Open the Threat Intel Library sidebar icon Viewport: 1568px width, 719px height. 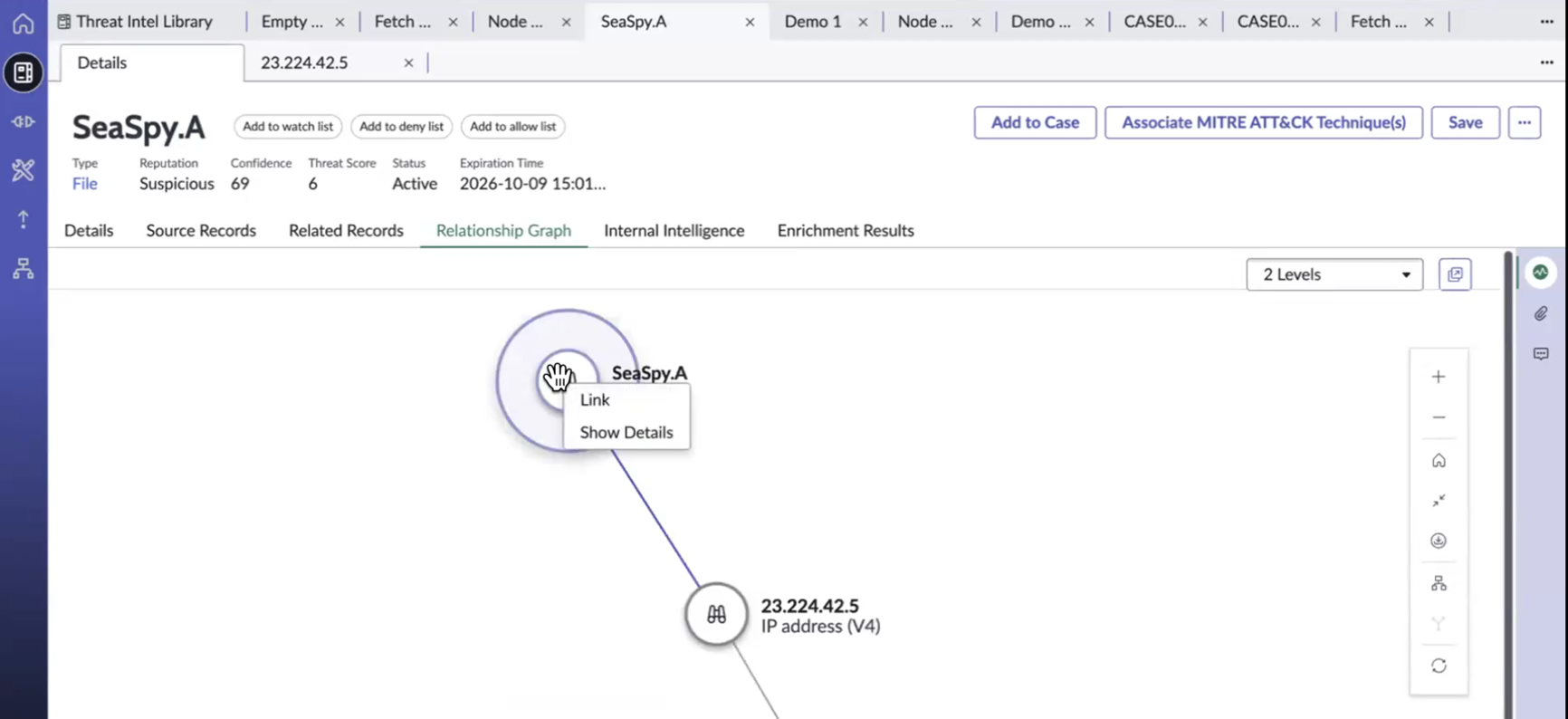pyautogui.click(x=24, y=72)
